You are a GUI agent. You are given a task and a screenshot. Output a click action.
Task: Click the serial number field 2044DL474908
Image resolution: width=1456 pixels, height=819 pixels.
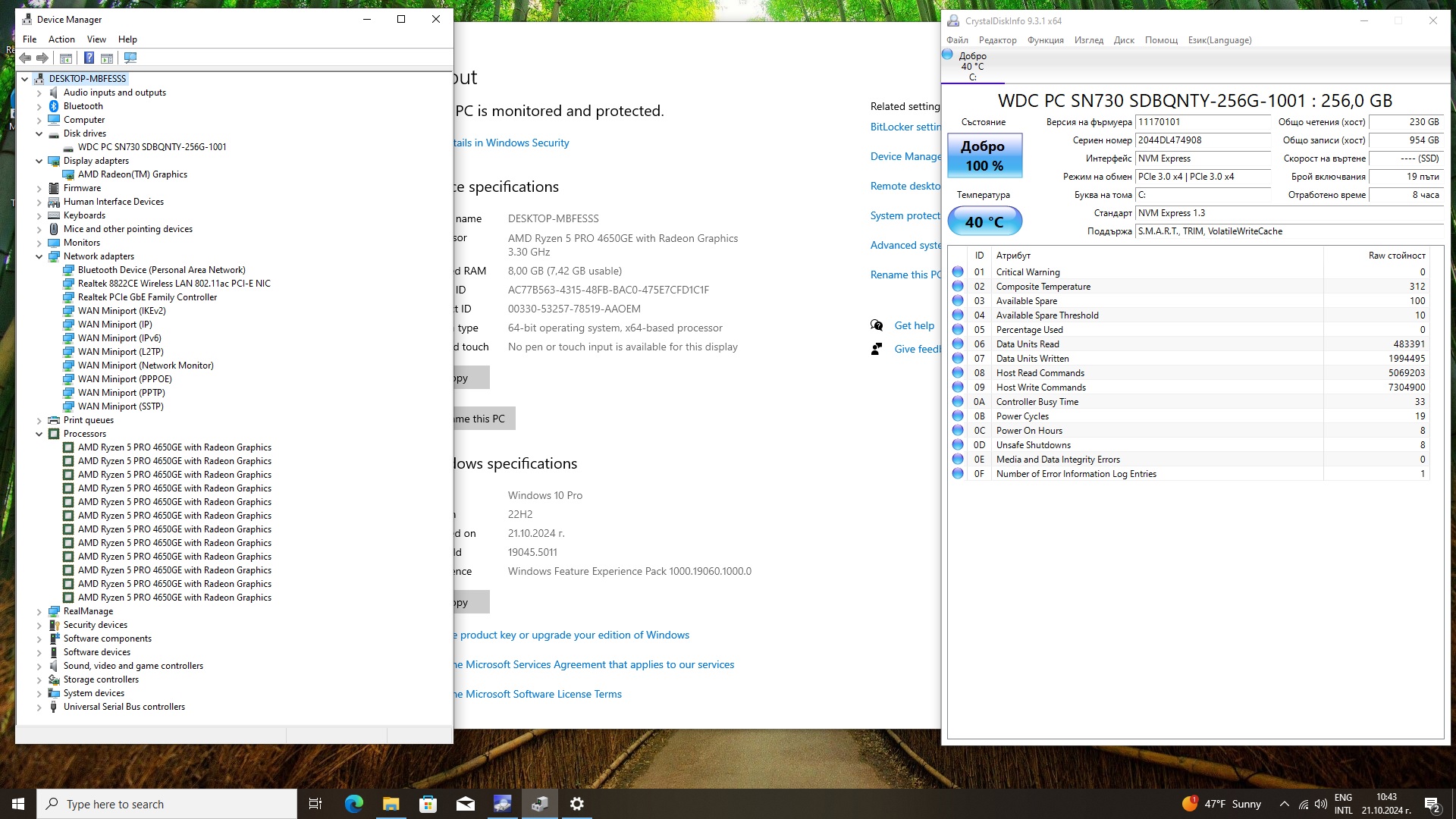1203,140
